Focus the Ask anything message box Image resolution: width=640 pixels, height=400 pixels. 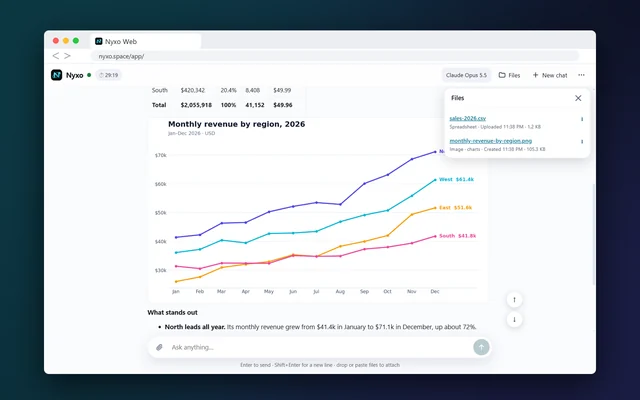[x=319, y=347]
